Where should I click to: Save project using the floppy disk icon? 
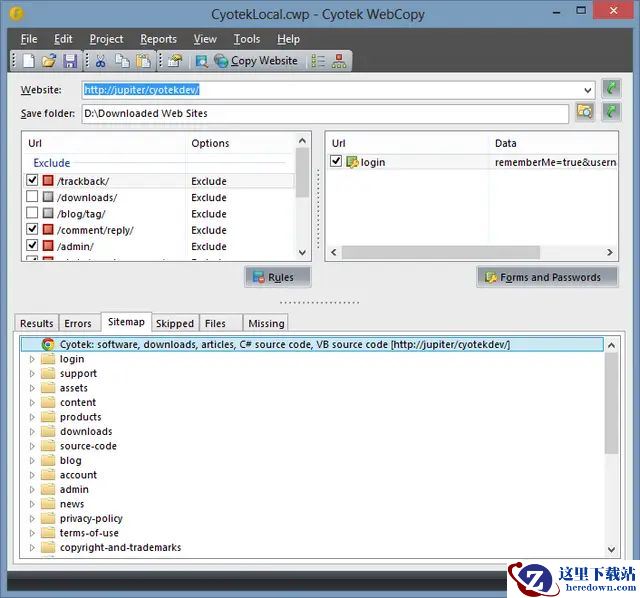(70, 61)
